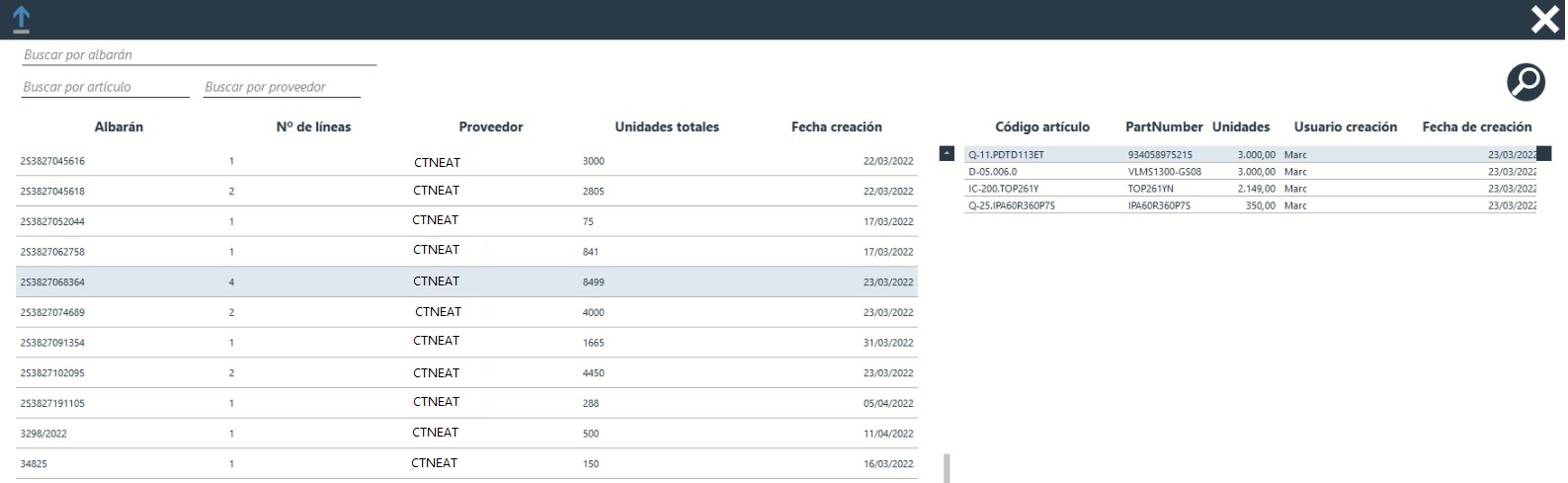Click the PartNumber column header

tap(1163, 127)
